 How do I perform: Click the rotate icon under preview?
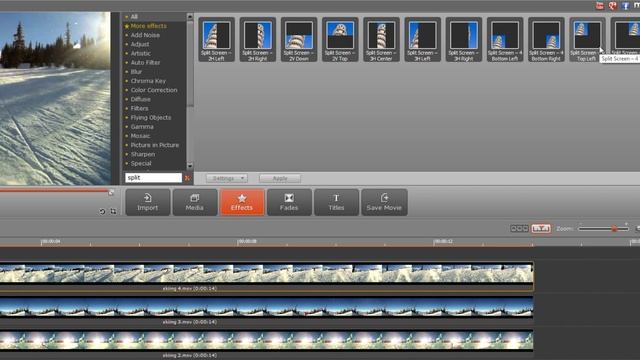(x=102, y=211)
